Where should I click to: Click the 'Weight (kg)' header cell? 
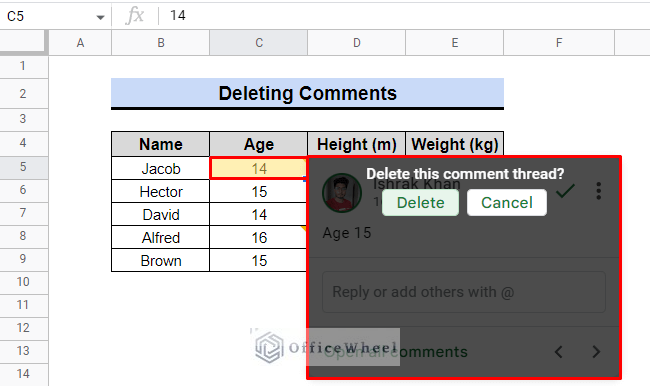(454, 144)
